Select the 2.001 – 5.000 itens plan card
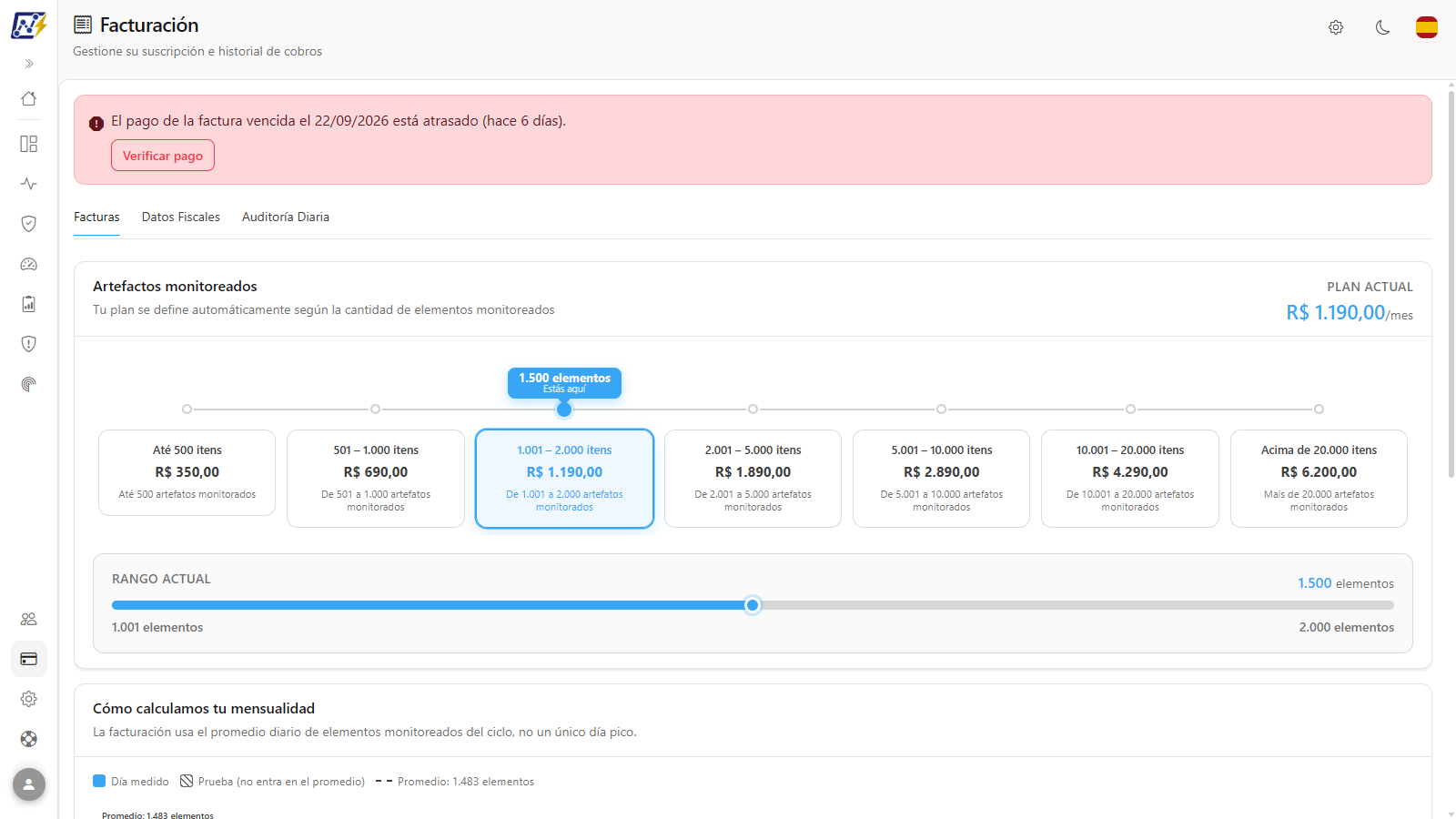Screen dimensions: 1456x819 (x=753, y=479)
